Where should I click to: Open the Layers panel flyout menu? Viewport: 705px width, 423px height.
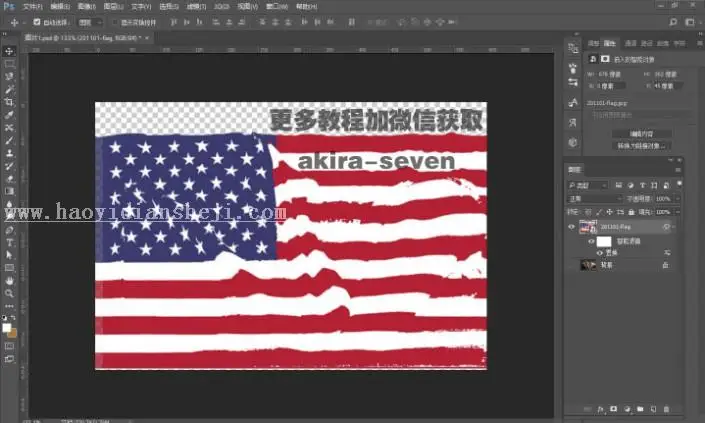[x=678, y=170]
